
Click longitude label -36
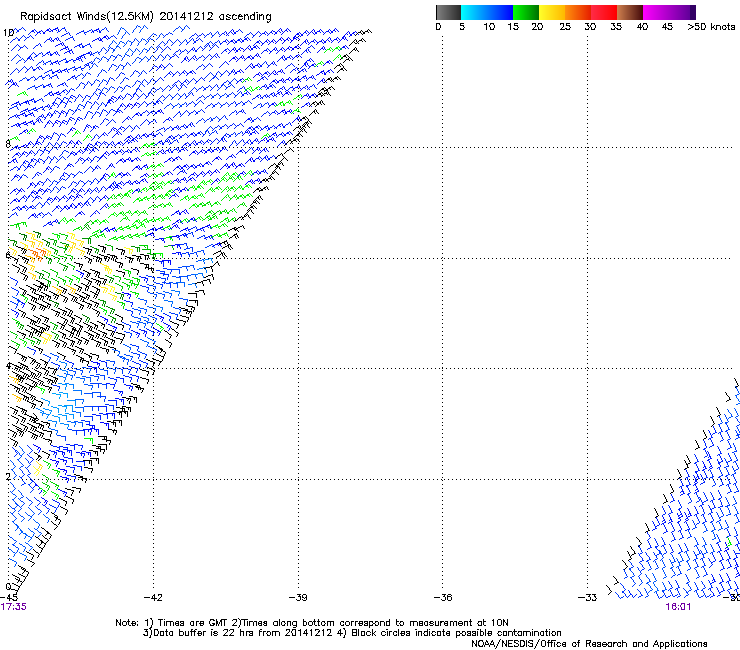click(x=443, y=598)
